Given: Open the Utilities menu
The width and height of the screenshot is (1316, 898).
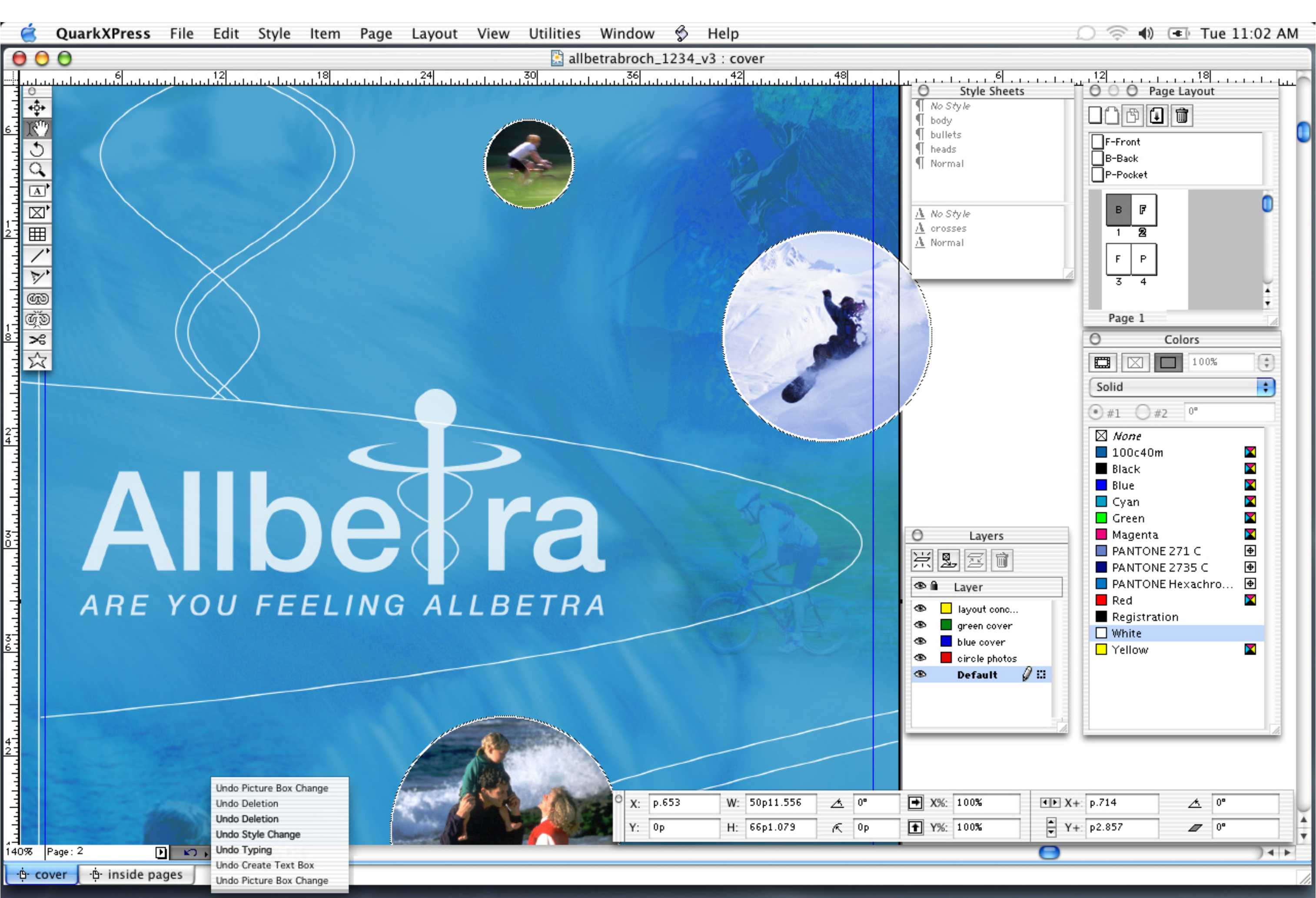Looking at the screenshot, I should point(555,33).
